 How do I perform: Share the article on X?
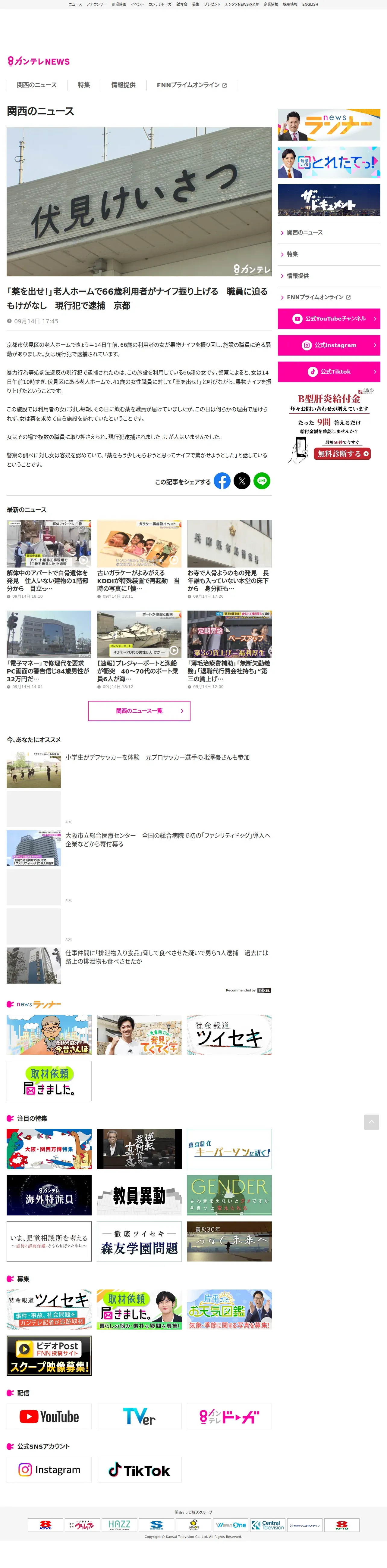[x=242, y=481]
